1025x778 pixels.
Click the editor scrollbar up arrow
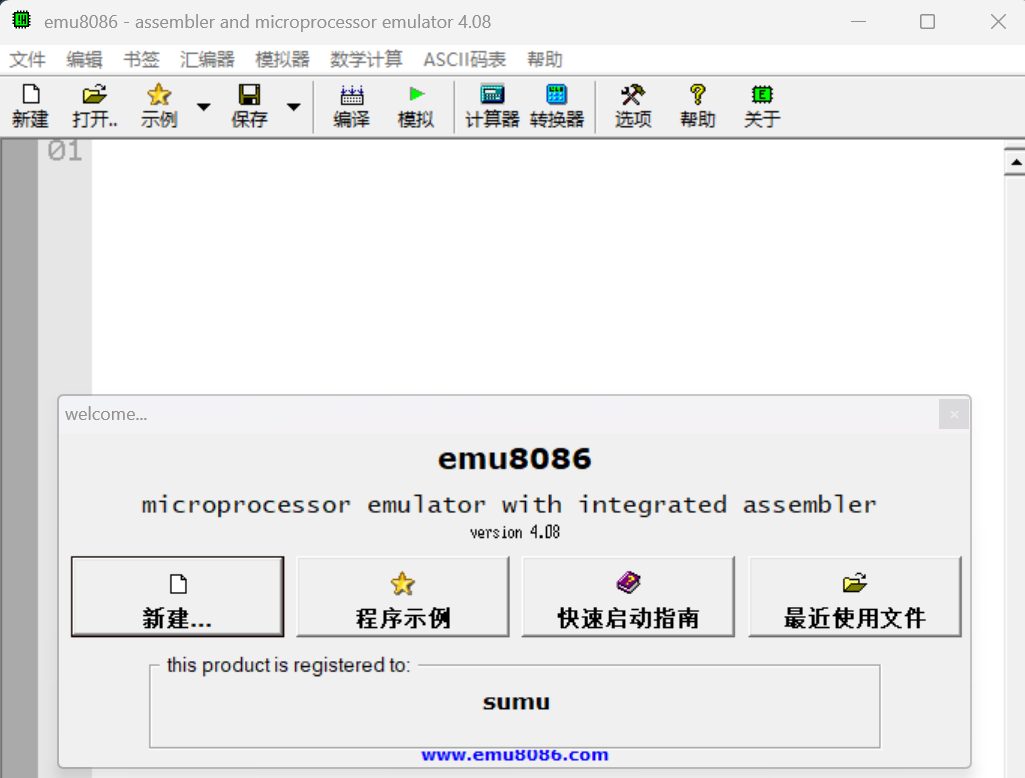(1015, 161)
